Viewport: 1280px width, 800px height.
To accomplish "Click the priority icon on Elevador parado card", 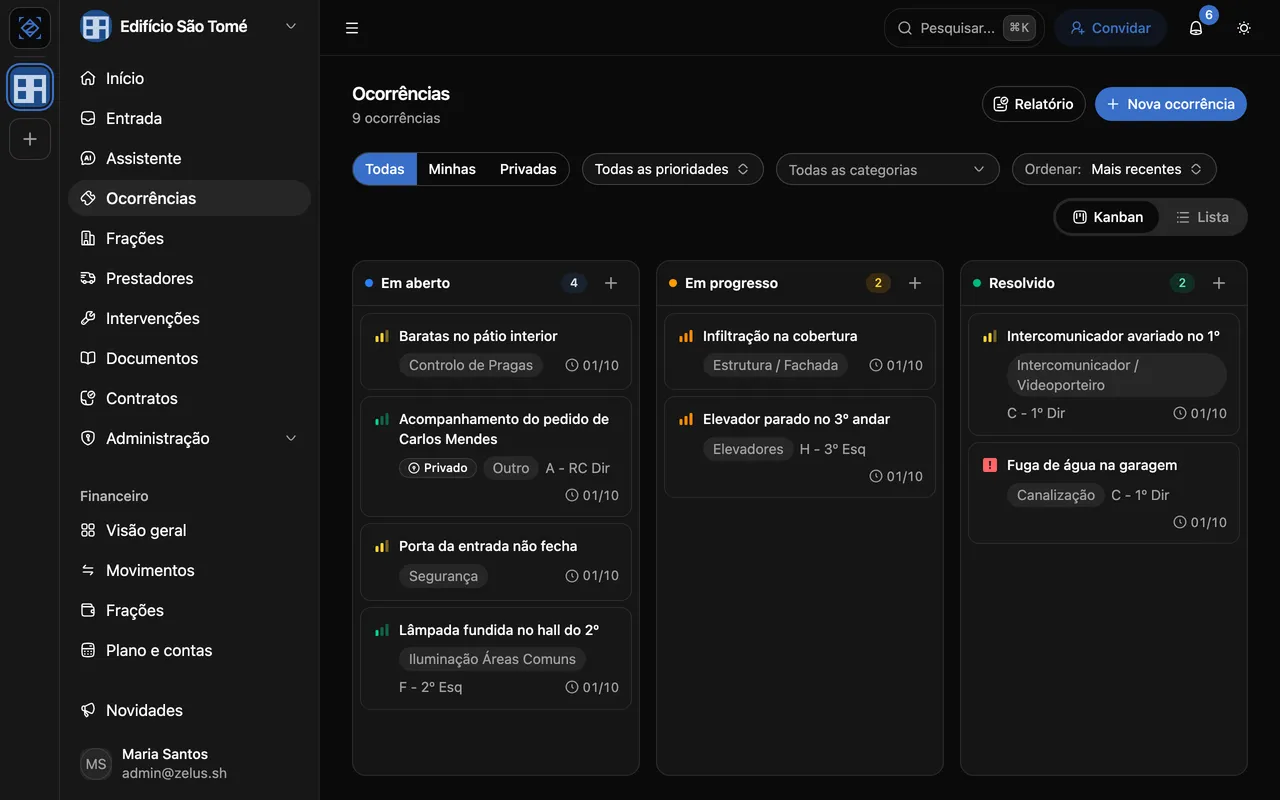I will click(686, 419).
